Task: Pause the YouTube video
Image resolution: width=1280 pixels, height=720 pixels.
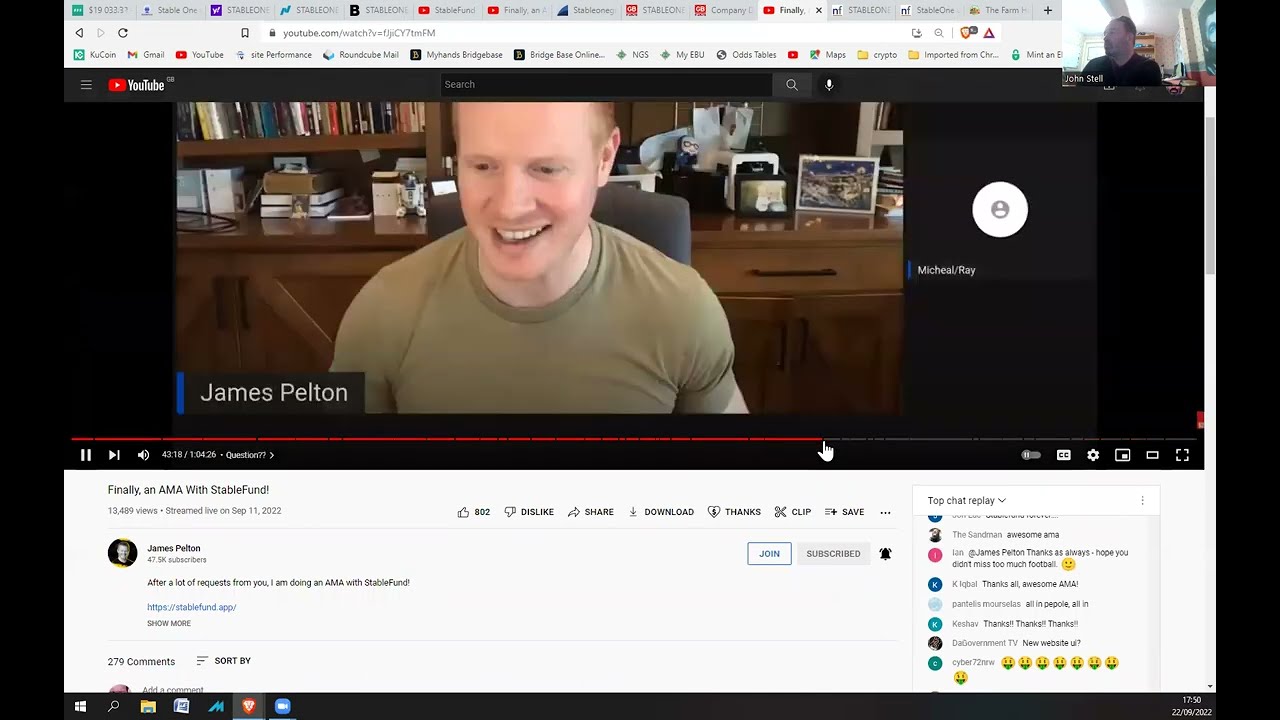Action: [x=85, y=455]
